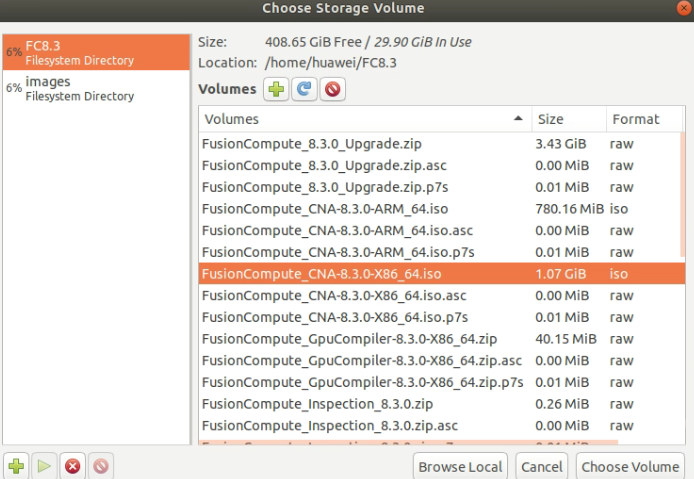This screenshot has width=694, height=479.
Task: Click the 1.07 GiB size cell
Action: (x=560, y=274)
